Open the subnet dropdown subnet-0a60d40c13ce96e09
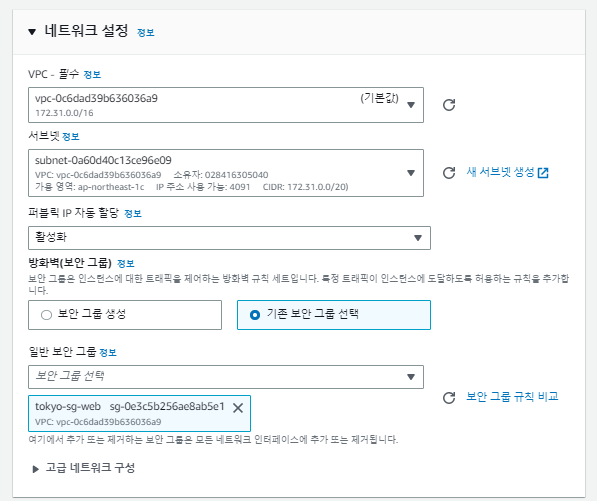 226,173
